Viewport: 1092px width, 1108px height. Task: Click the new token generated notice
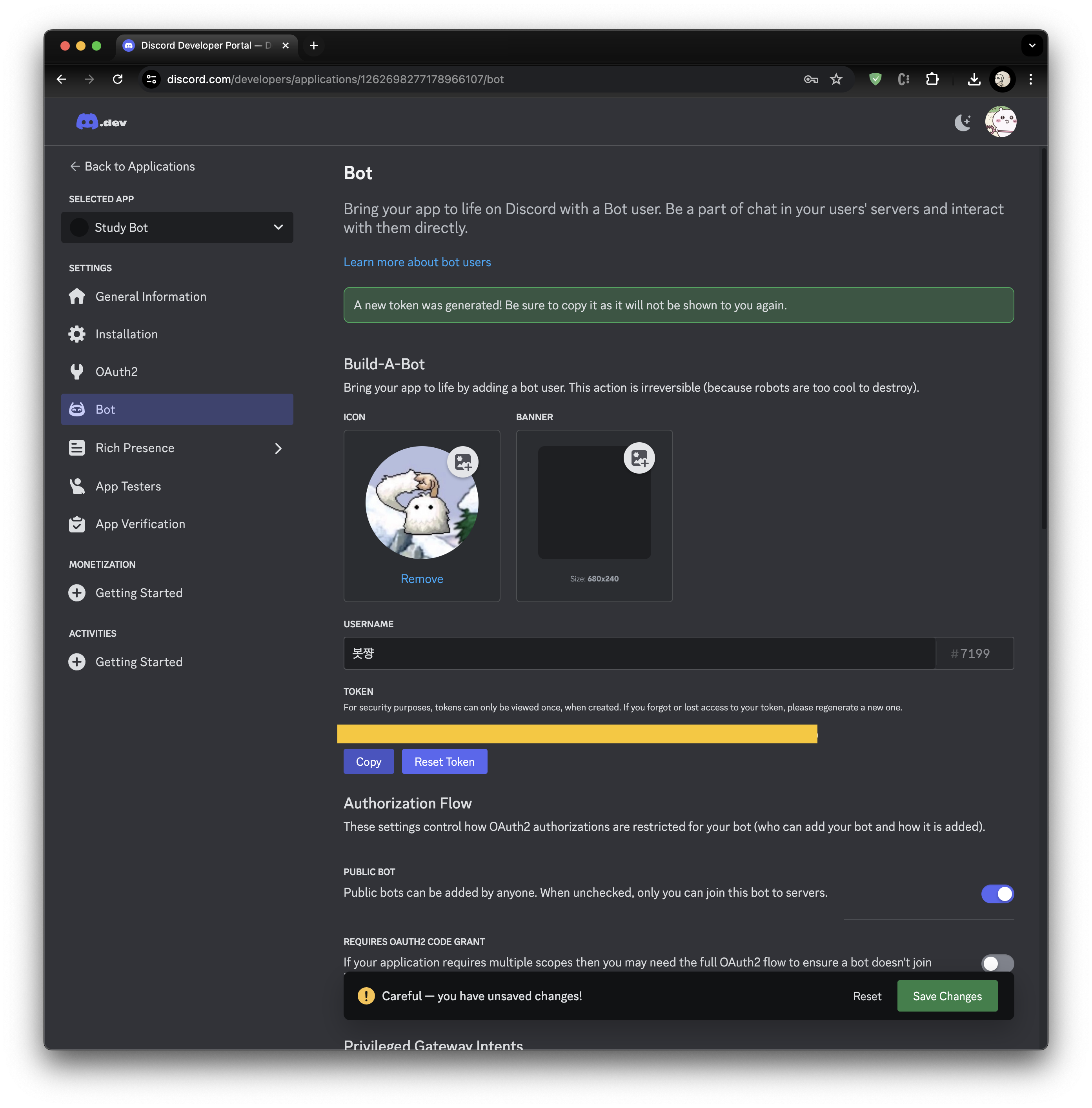pos(679,305)
